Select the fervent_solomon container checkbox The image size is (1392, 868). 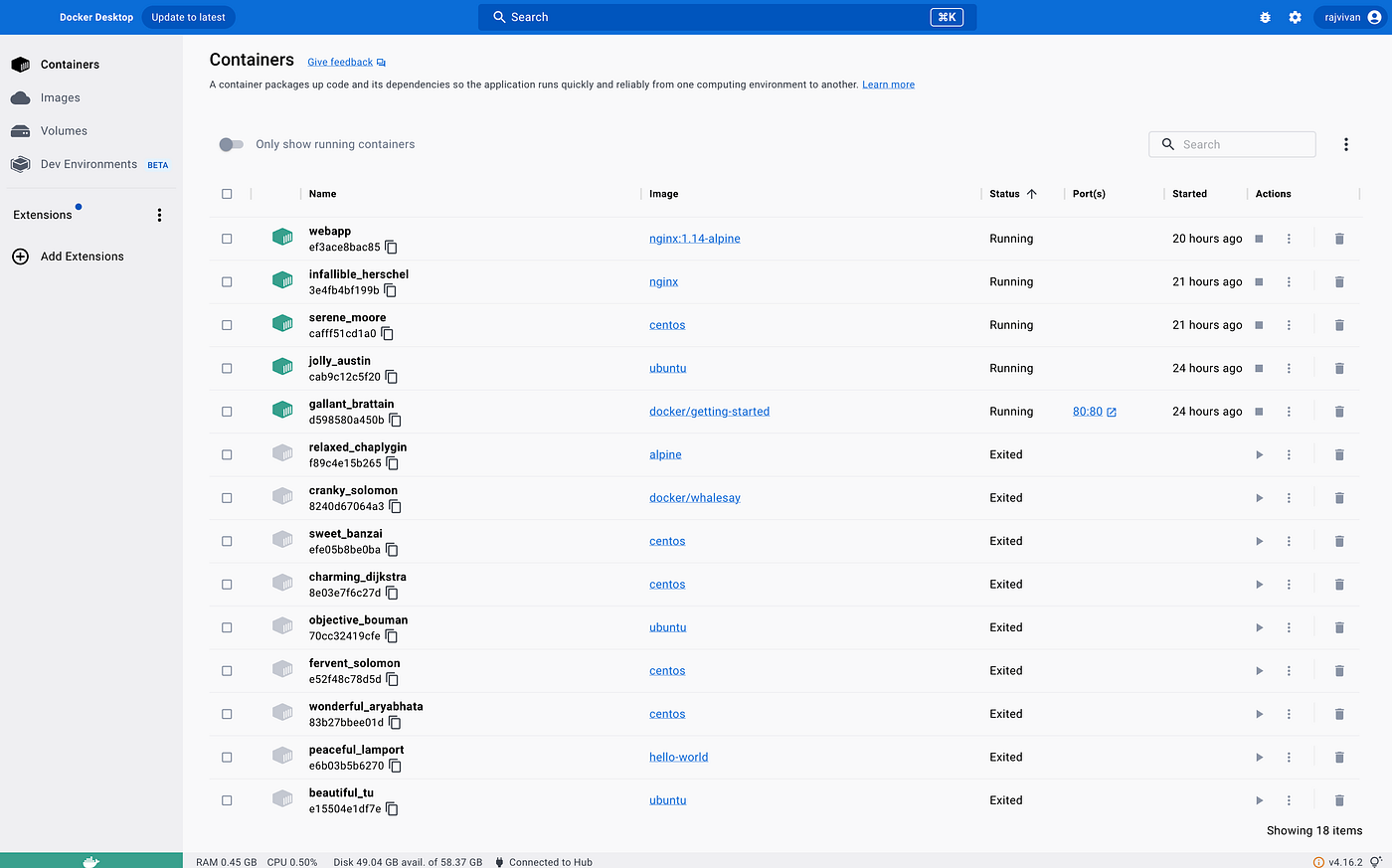pos(227,671)
